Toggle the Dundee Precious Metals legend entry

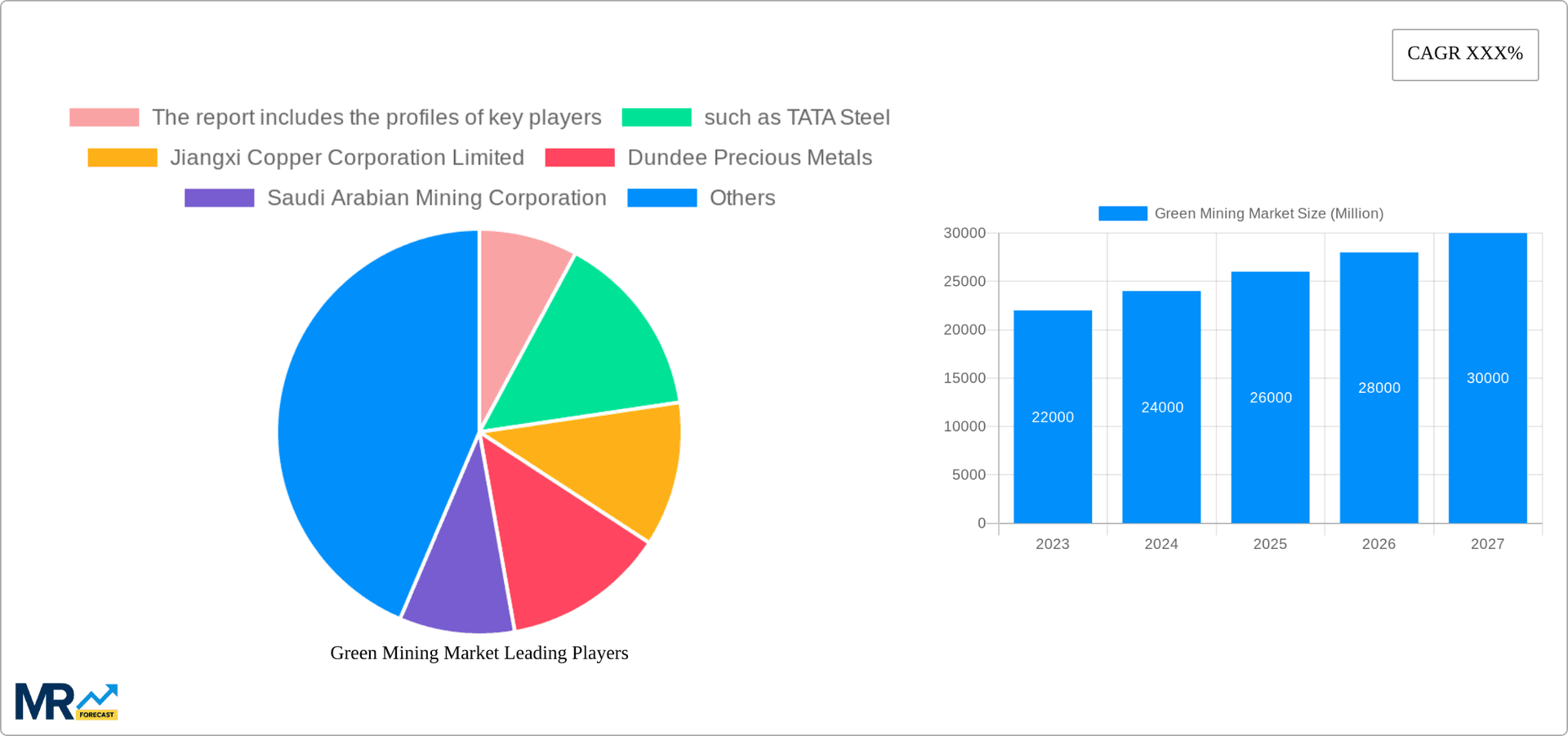coord(749,158)
